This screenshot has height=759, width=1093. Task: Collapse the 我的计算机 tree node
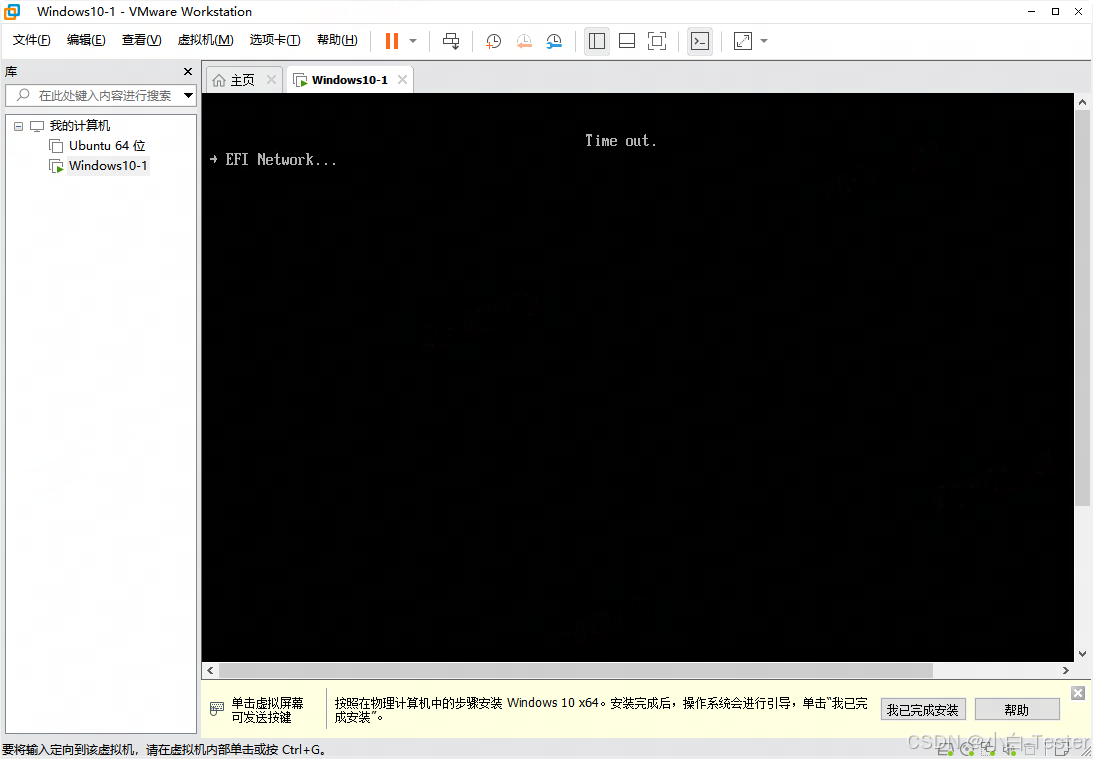point(18,126)
